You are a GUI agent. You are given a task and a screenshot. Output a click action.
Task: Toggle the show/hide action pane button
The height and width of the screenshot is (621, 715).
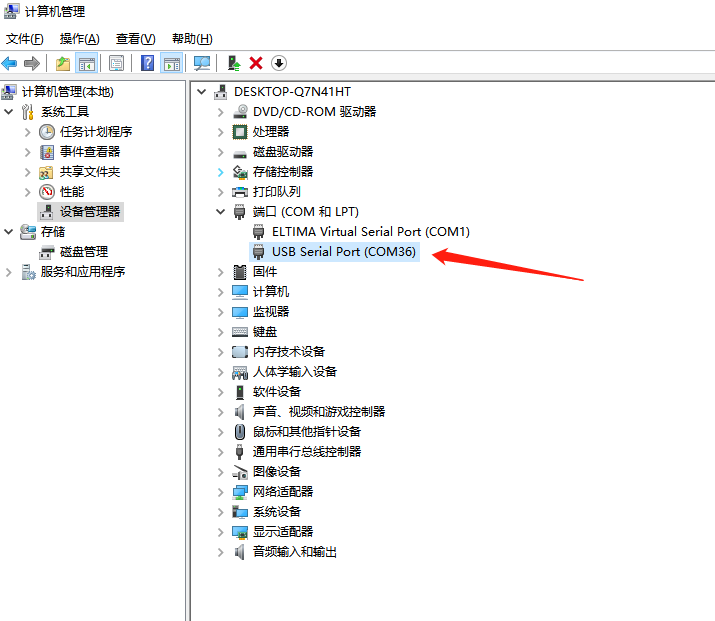click(x=172, y=63)
